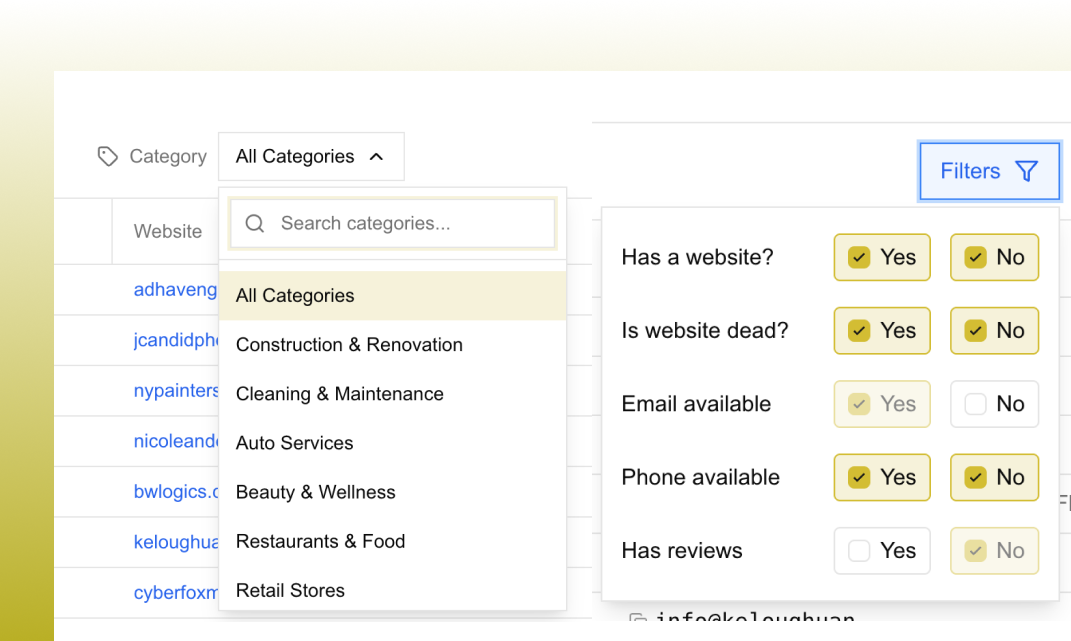
Task: Select Construction & Renovation category
Action: tap(349, 344)
